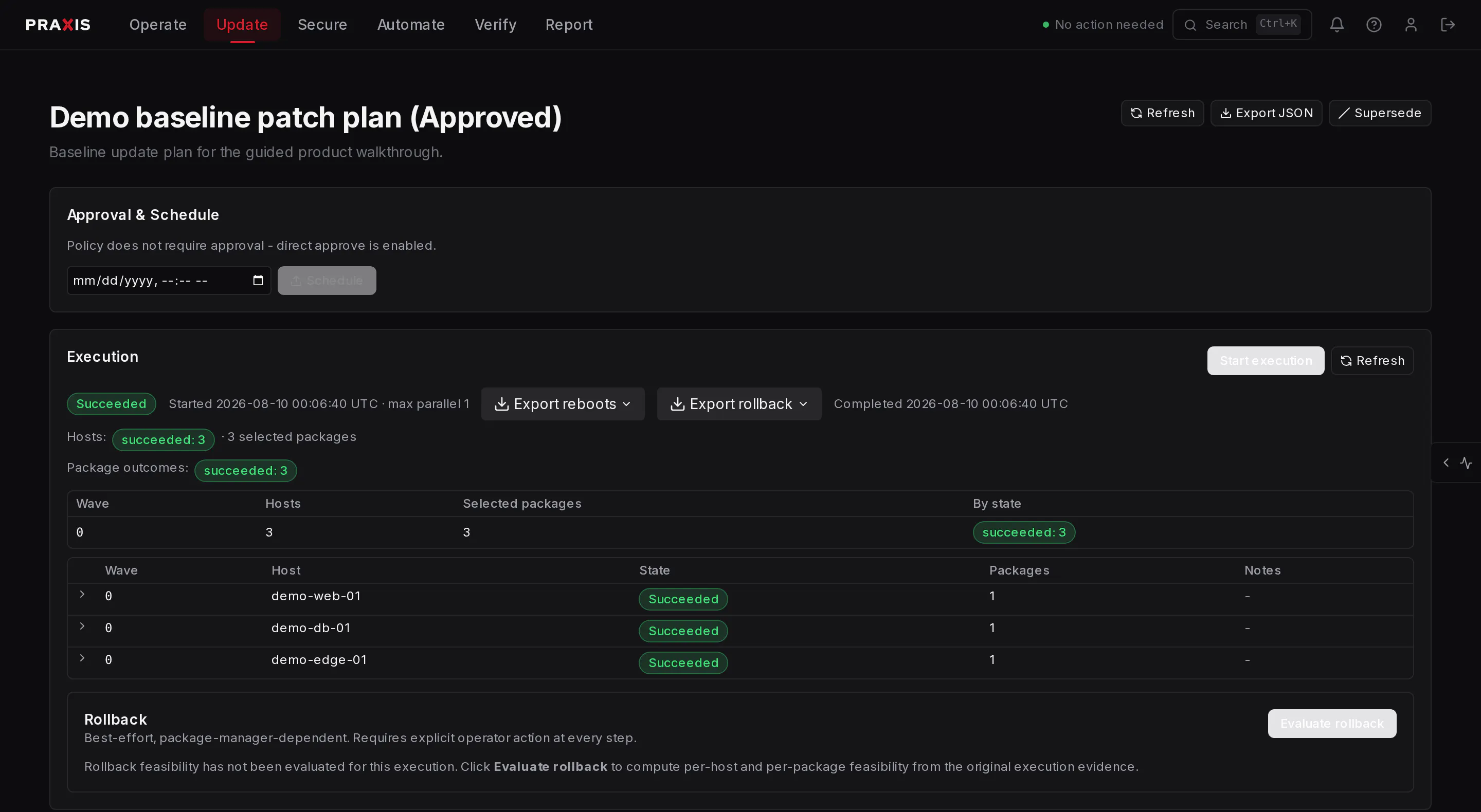Open the notifications bell
The height and width of the screenshot is (812, 1481).
(1336, 25)
